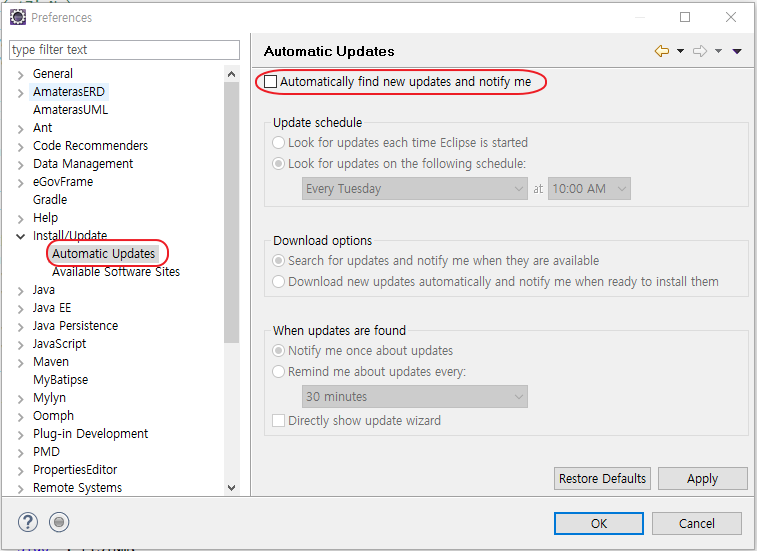Open the 30 minutes reminder dropdown
Viewport: 757px width, 551px height.
point(415,396)
